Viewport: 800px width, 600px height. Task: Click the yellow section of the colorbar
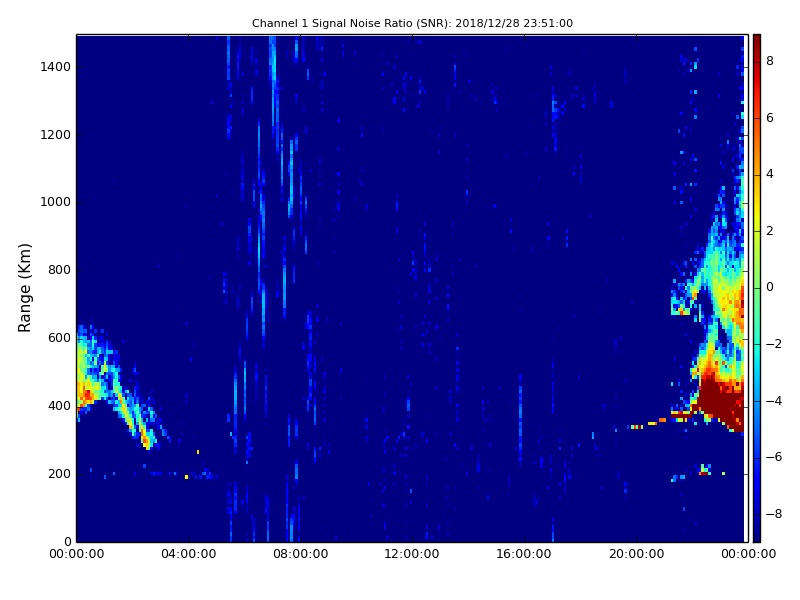757,207
